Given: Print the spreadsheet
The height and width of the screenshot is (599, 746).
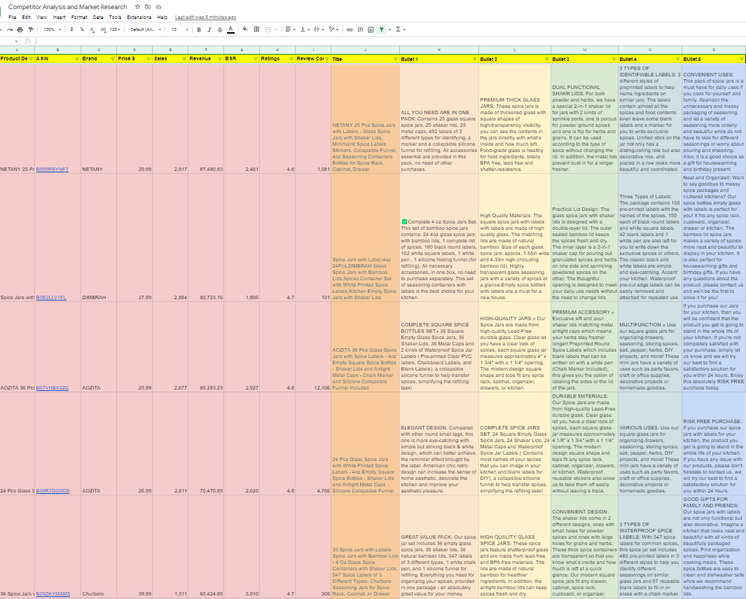Looking at the screenshot, I should tap(20, 29).
